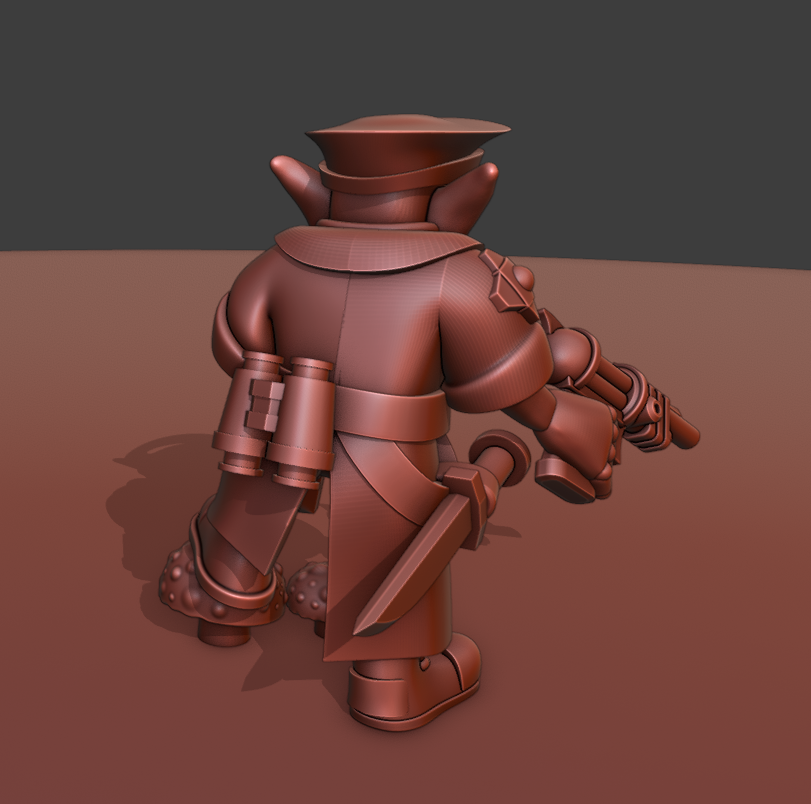811x804 pixels.
Task: Select the character's gloved right hand
Action: pos(575,465)
